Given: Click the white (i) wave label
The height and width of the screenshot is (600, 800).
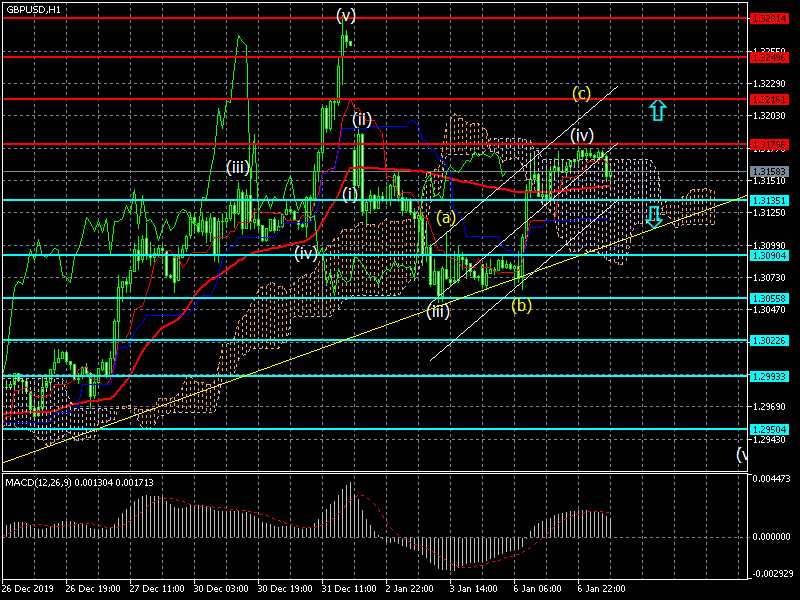Looking at the screenshot, I should pyautogui.click(x=350, y=194).
